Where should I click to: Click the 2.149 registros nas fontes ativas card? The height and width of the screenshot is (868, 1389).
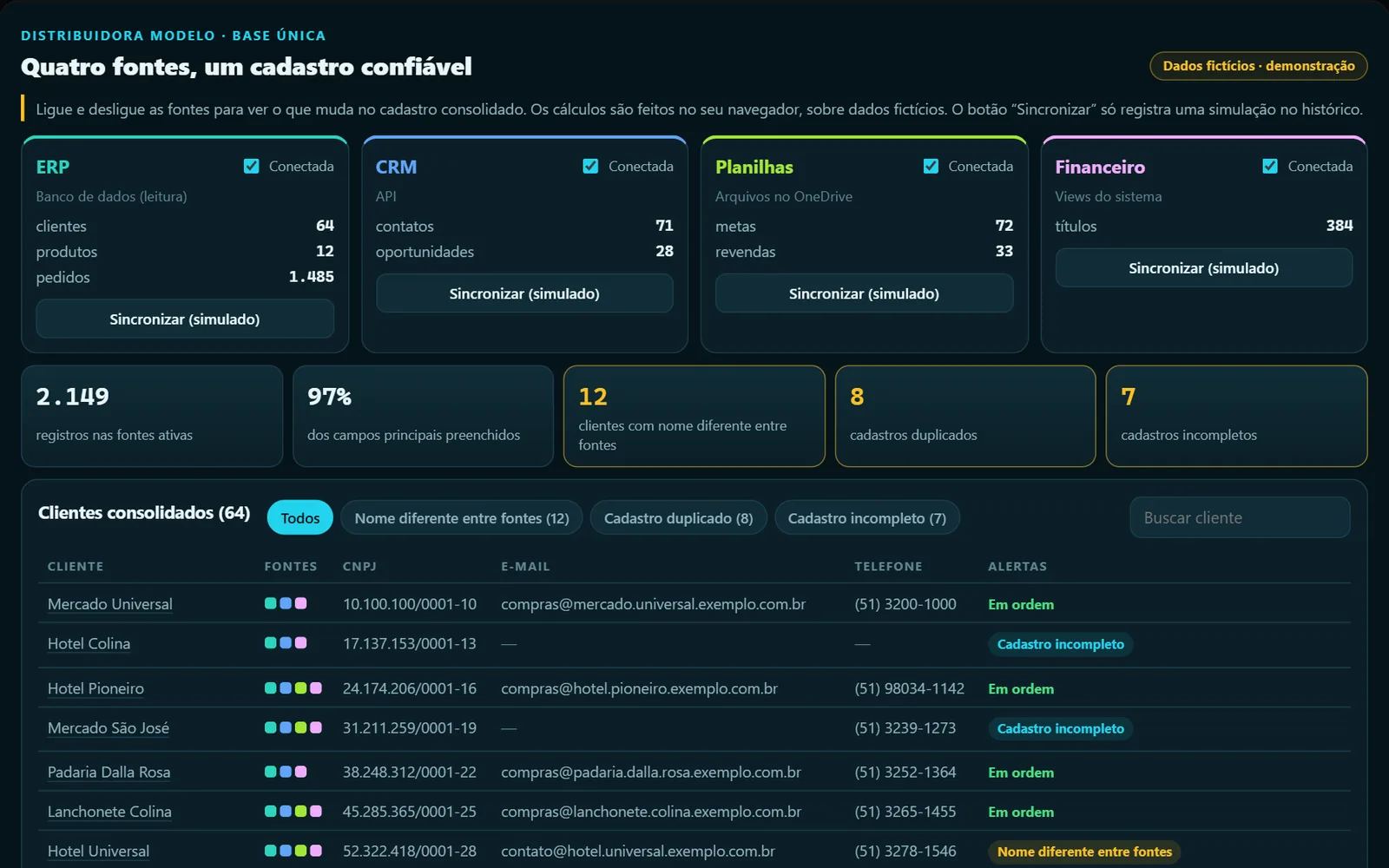[x=152, y=416]
